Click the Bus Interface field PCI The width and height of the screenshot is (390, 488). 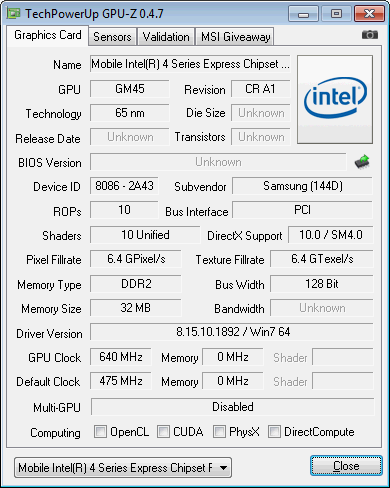302,210
